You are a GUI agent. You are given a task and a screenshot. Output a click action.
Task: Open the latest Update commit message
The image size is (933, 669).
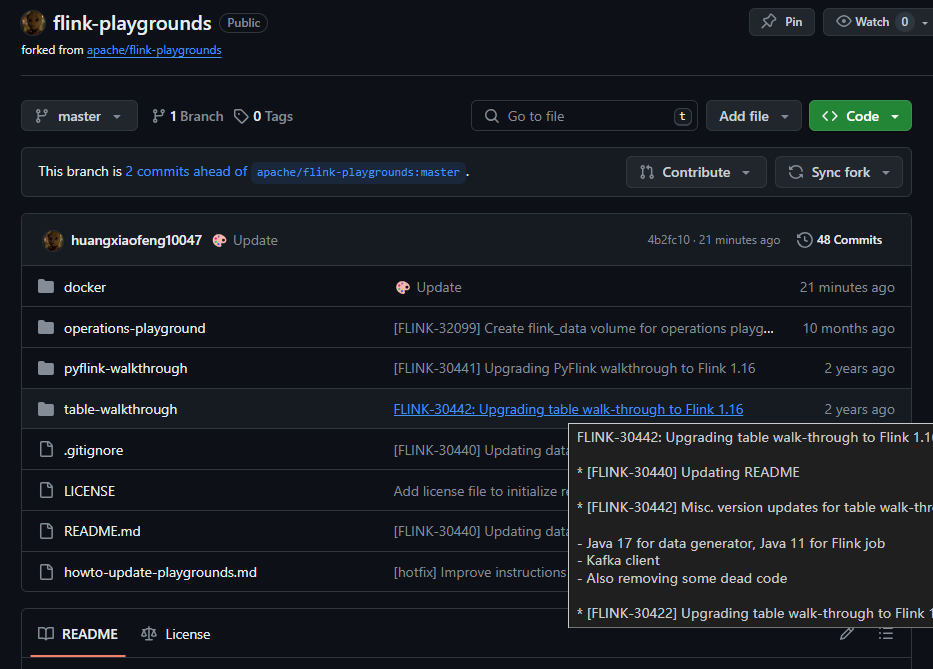(x=255, y=240)
